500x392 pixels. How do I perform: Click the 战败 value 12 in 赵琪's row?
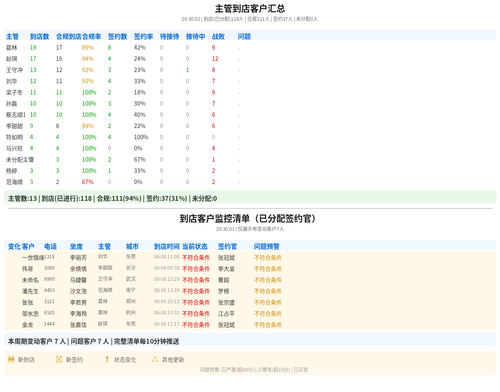tap(215, 59)
